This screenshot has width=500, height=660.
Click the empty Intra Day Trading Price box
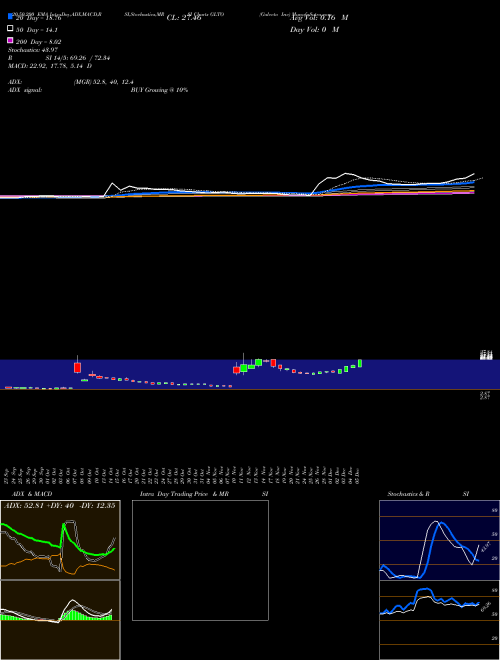(200, 560)
